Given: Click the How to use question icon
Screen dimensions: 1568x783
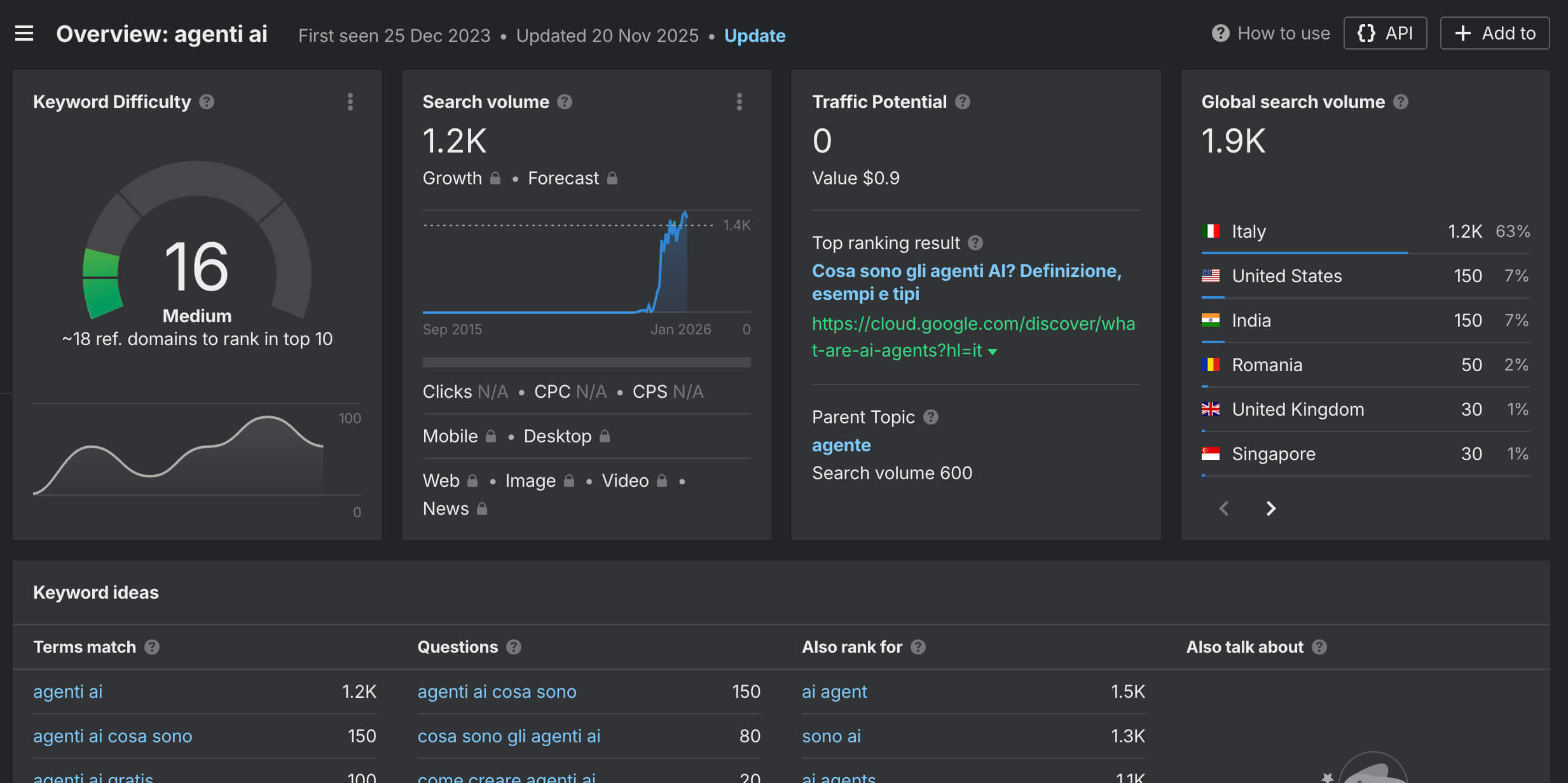Looking at the screenshot, I should pos(1220,33).
